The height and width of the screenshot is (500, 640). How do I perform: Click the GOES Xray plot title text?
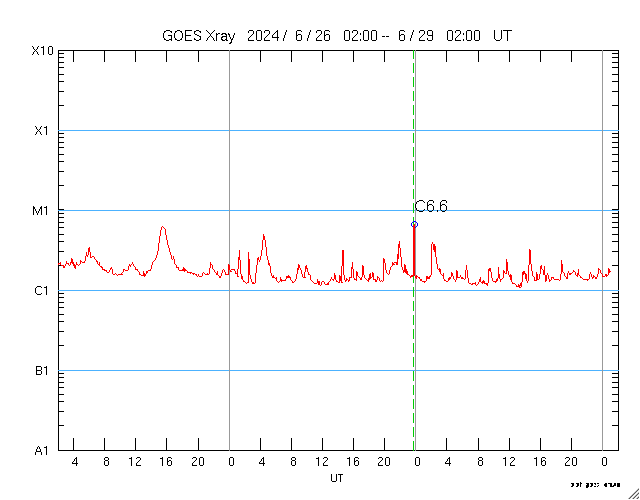[337, 36]
